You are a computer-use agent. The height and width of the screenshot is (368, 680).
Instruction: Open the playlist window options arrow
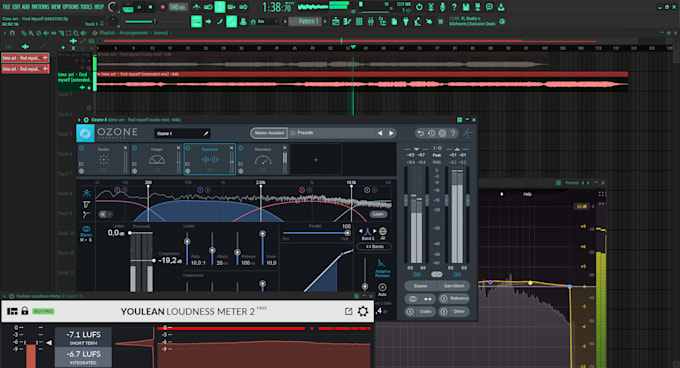5,33
